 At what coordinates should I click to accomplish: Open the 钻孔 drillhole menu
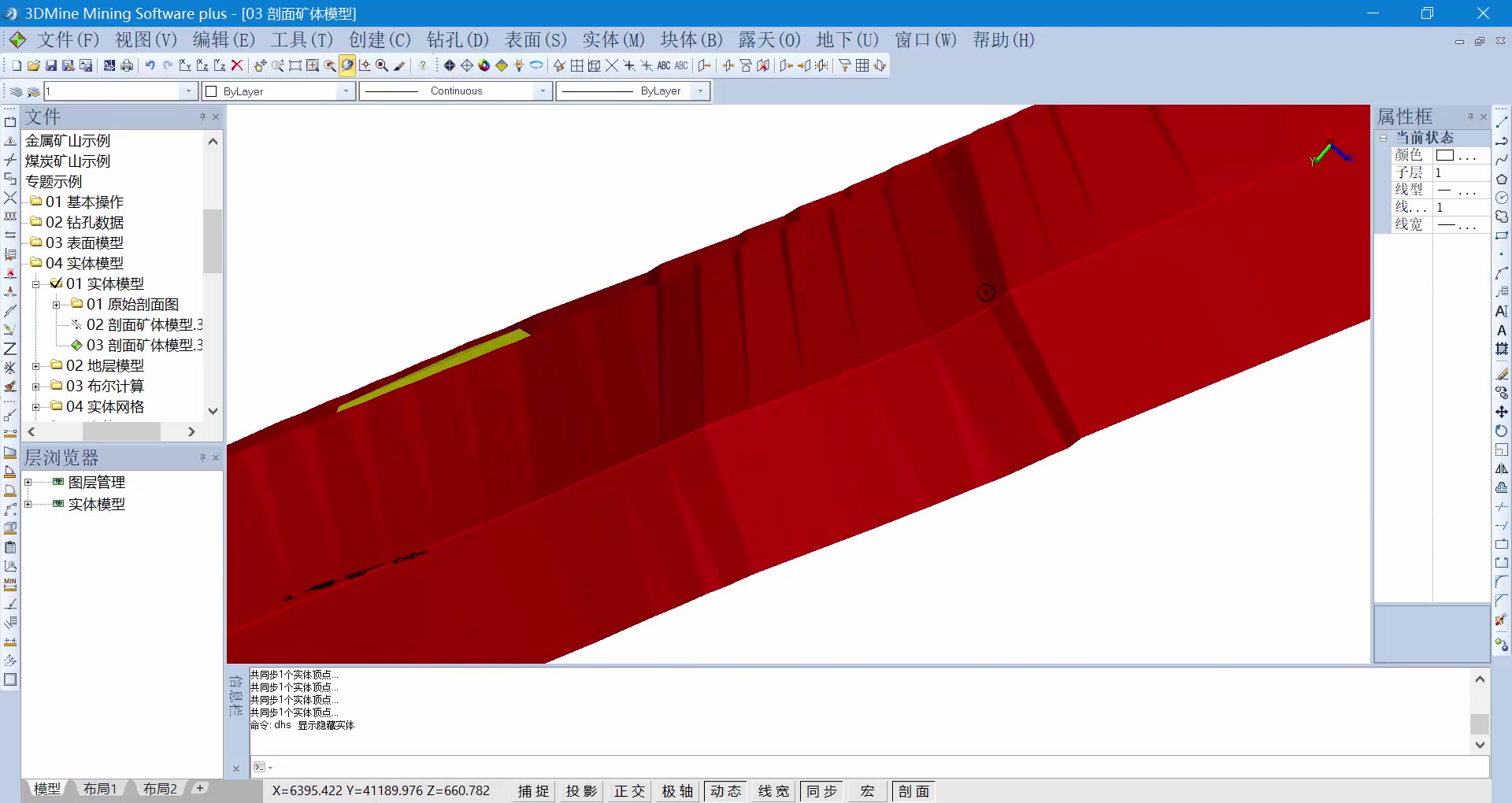pos(457,39)
